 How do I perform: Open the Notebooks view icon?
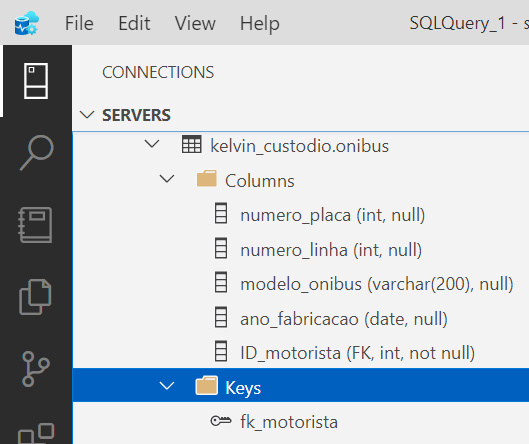click(35, 225)
